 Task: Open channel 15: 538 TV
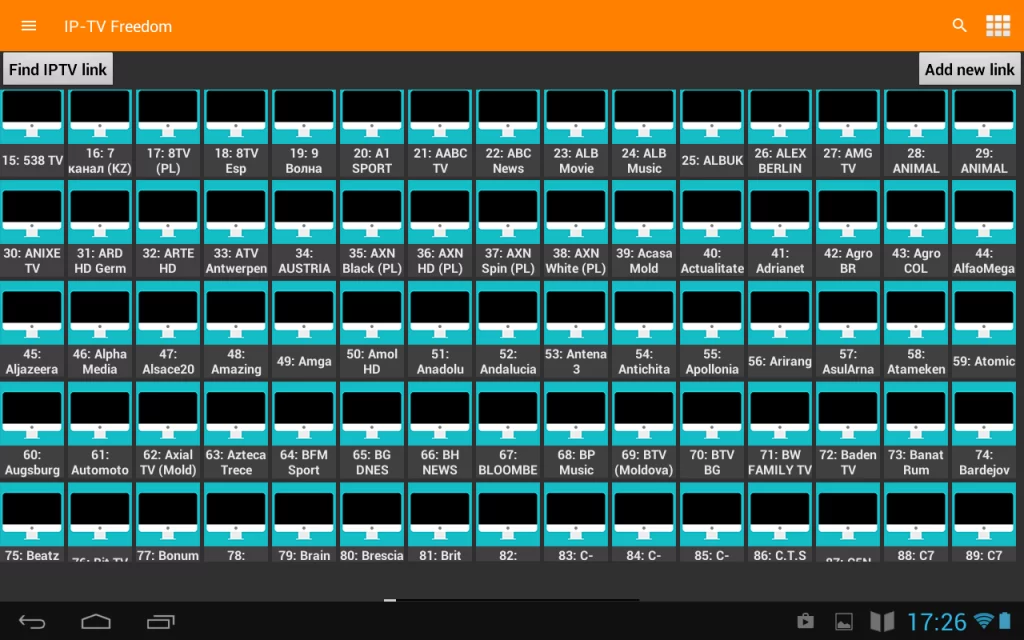pyautogui.click(x=32, y=133)
